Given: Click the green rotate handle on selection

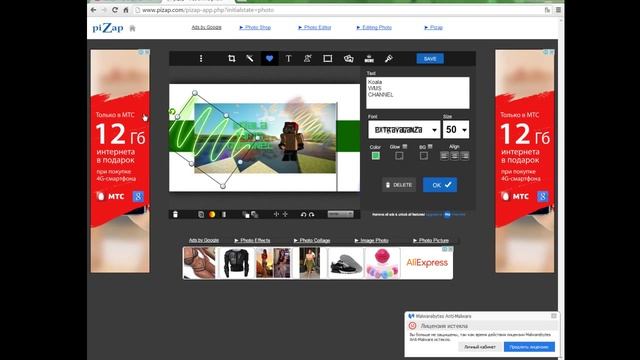Looking at the screenshot, I should click(x=172, y=111).
